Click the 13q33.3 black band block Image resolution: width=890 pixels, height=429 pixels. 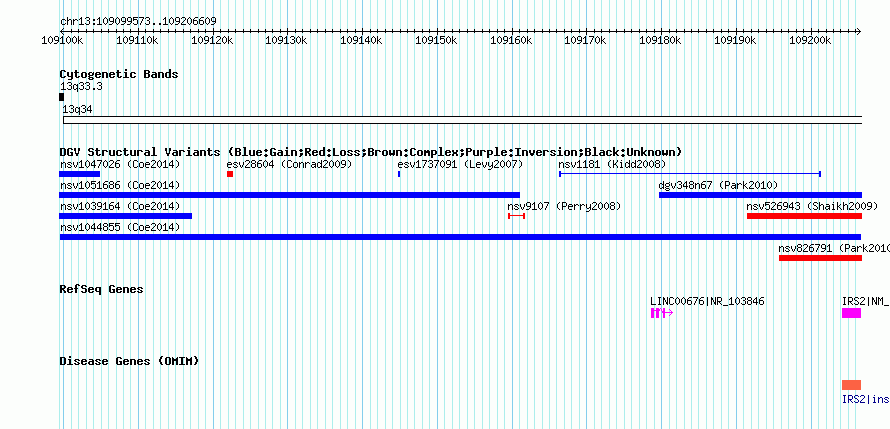click(61, 97)
